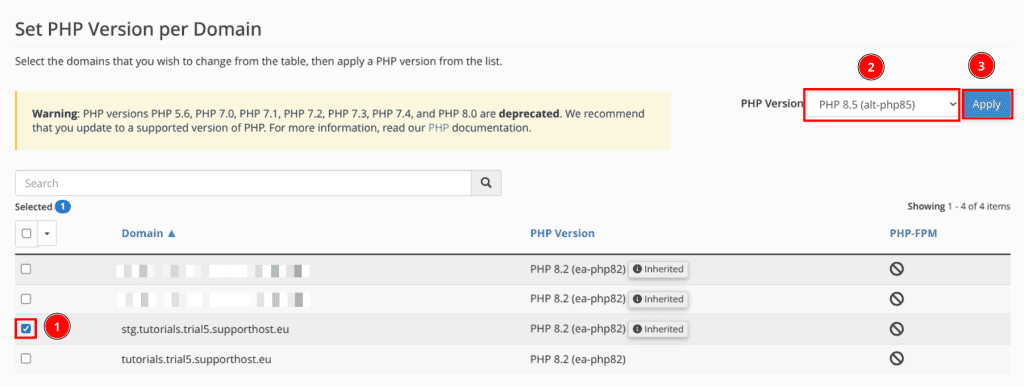Image resolution: width=1024 pixels, height=387 pixels.
Task: Click the Selected count badge
Action: tap(63, 207)
